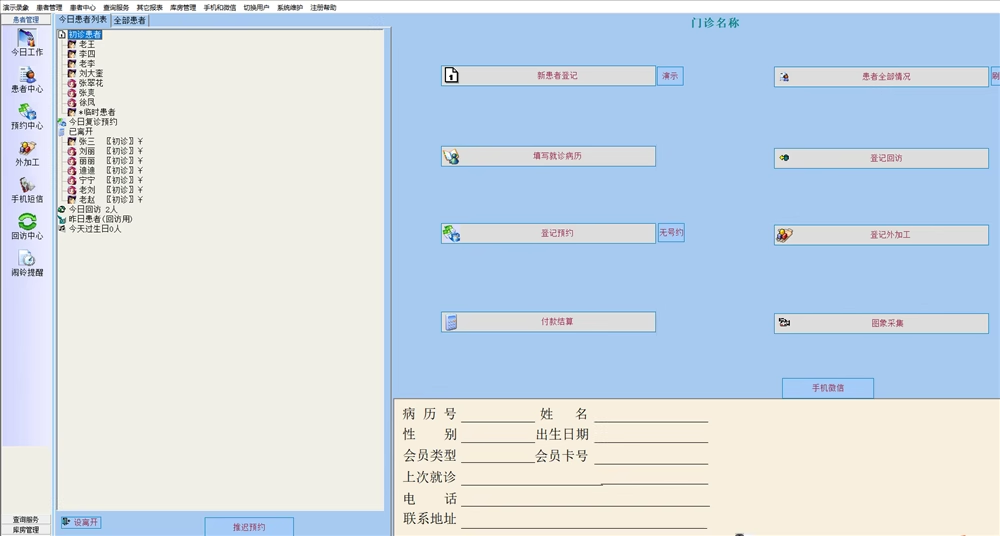
Task: Select the 今天过生日0人 node
Action: [x=95, y=228]
